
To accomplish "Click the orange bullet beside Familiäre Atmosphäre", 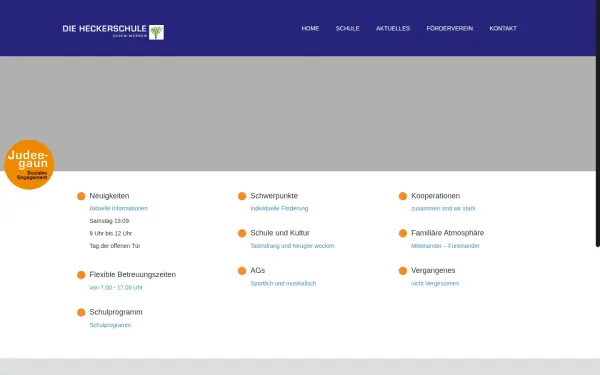I will tap(403, 233).
